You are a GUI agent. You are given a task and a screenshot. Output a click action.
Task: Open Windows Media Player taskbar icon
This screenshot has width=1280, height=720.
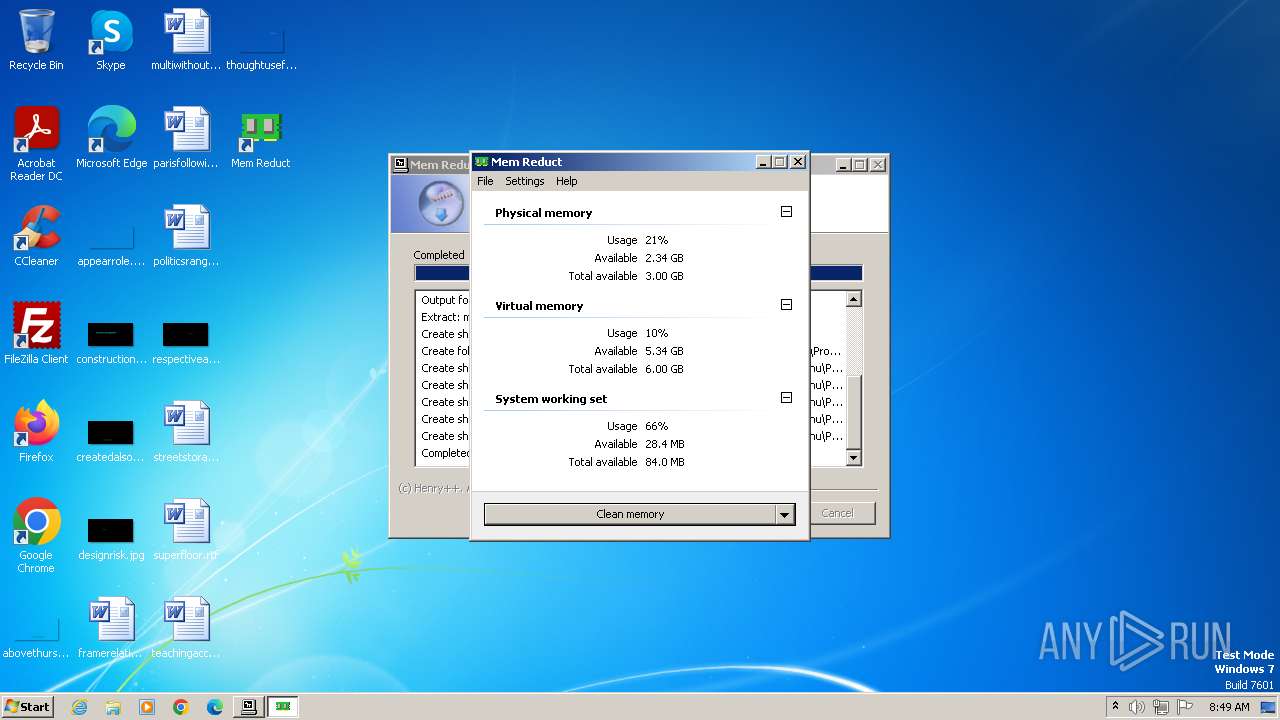[x=147, y=707]
